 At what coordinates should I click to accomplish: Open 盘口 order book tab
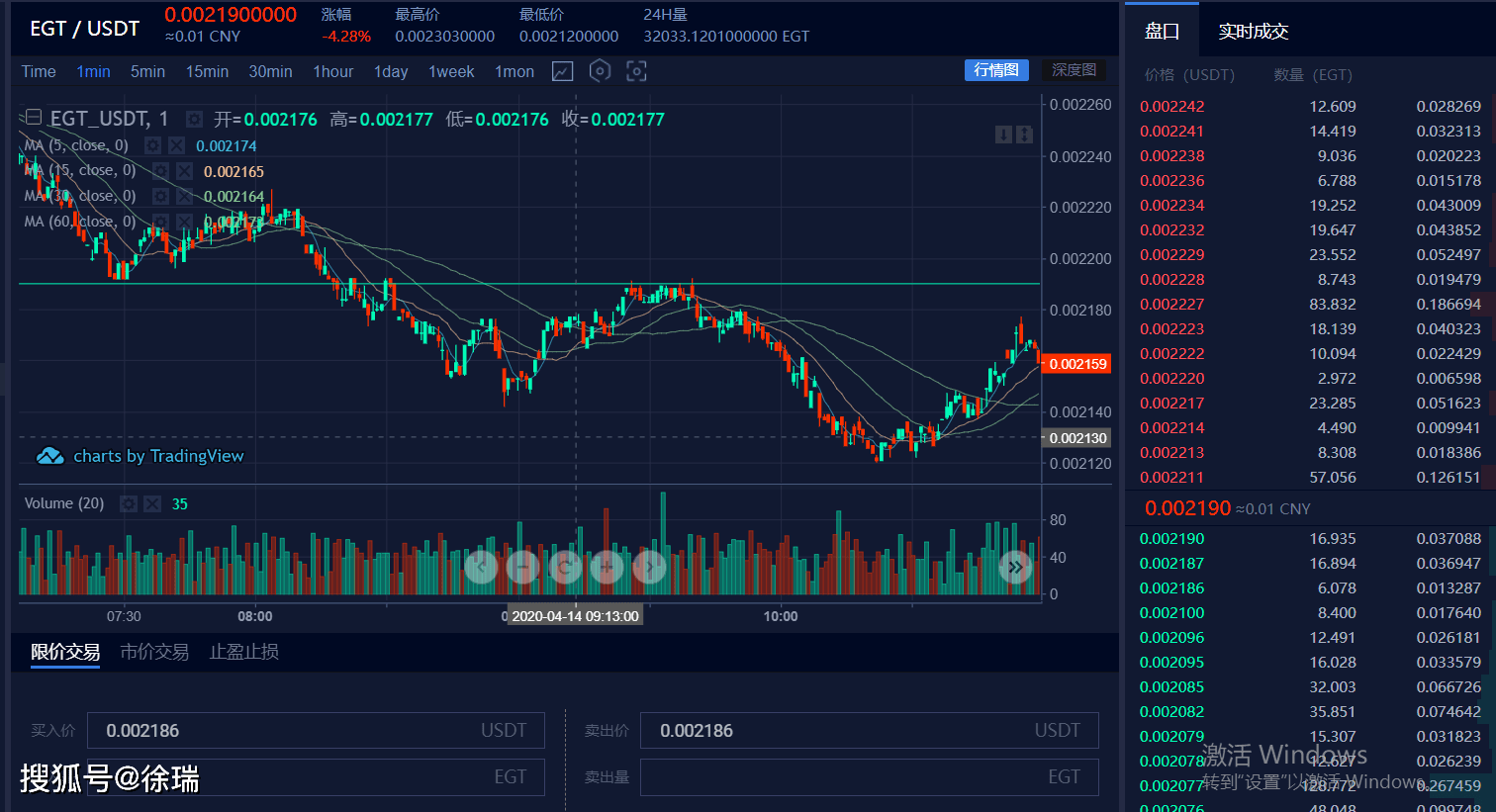[x=1162, y=31]
